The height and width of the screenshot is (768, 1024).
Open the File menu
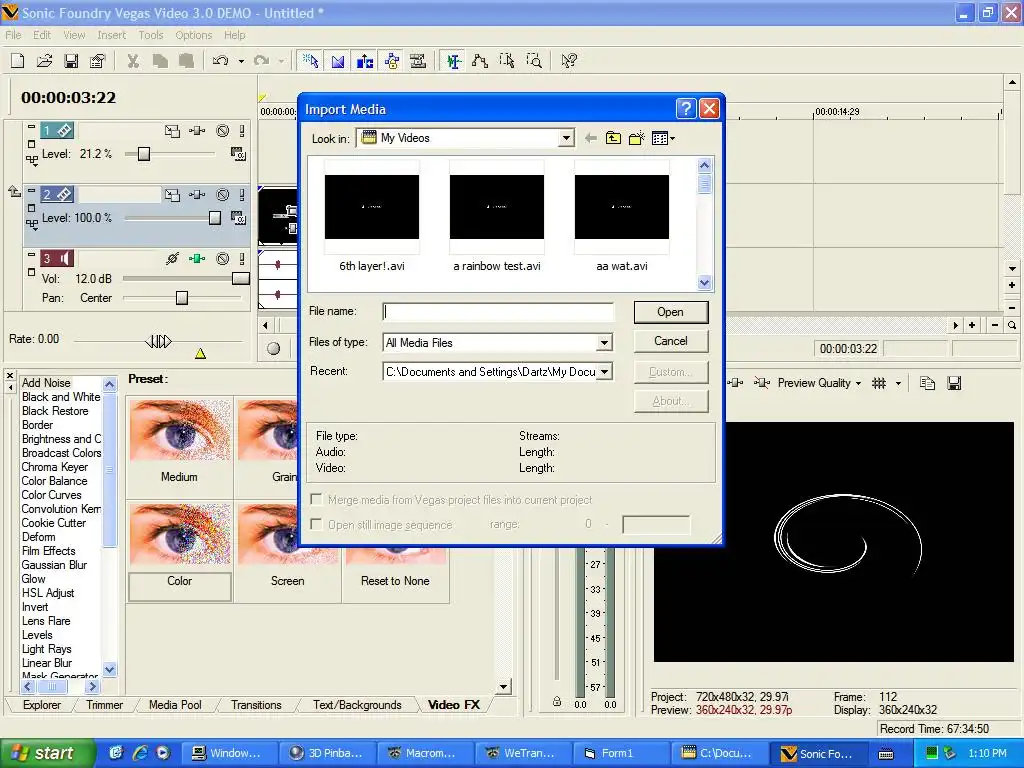click(13, 35)
